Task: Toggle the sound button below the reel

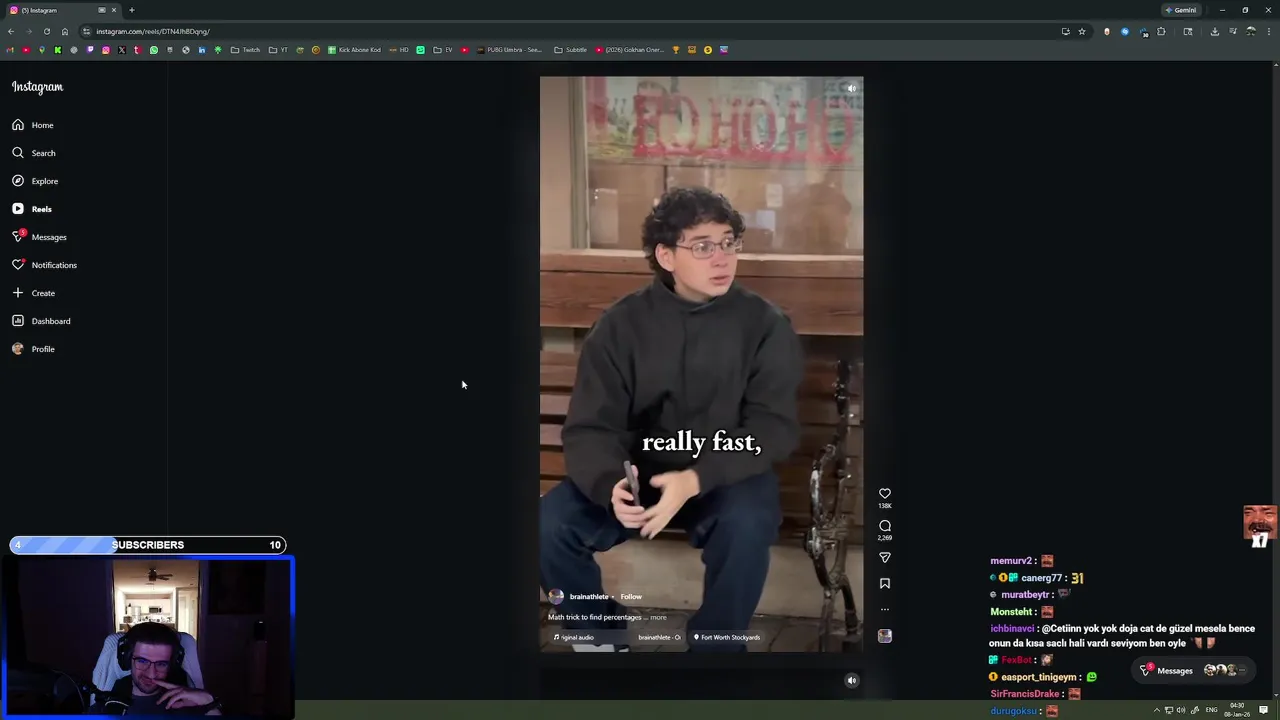Action: pos(852,681)
